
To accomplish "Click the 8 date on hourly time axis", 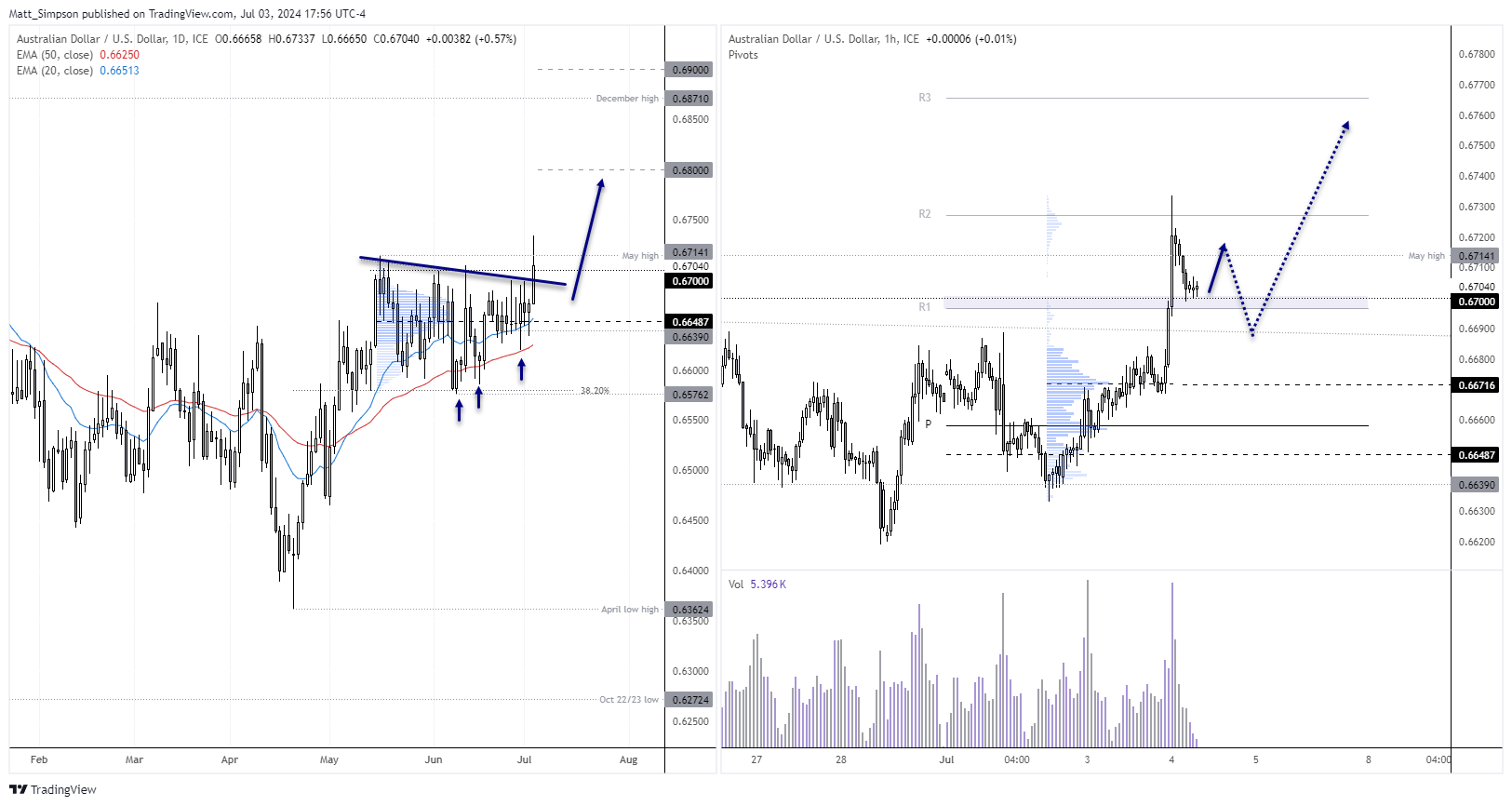I will [1369, 759].
